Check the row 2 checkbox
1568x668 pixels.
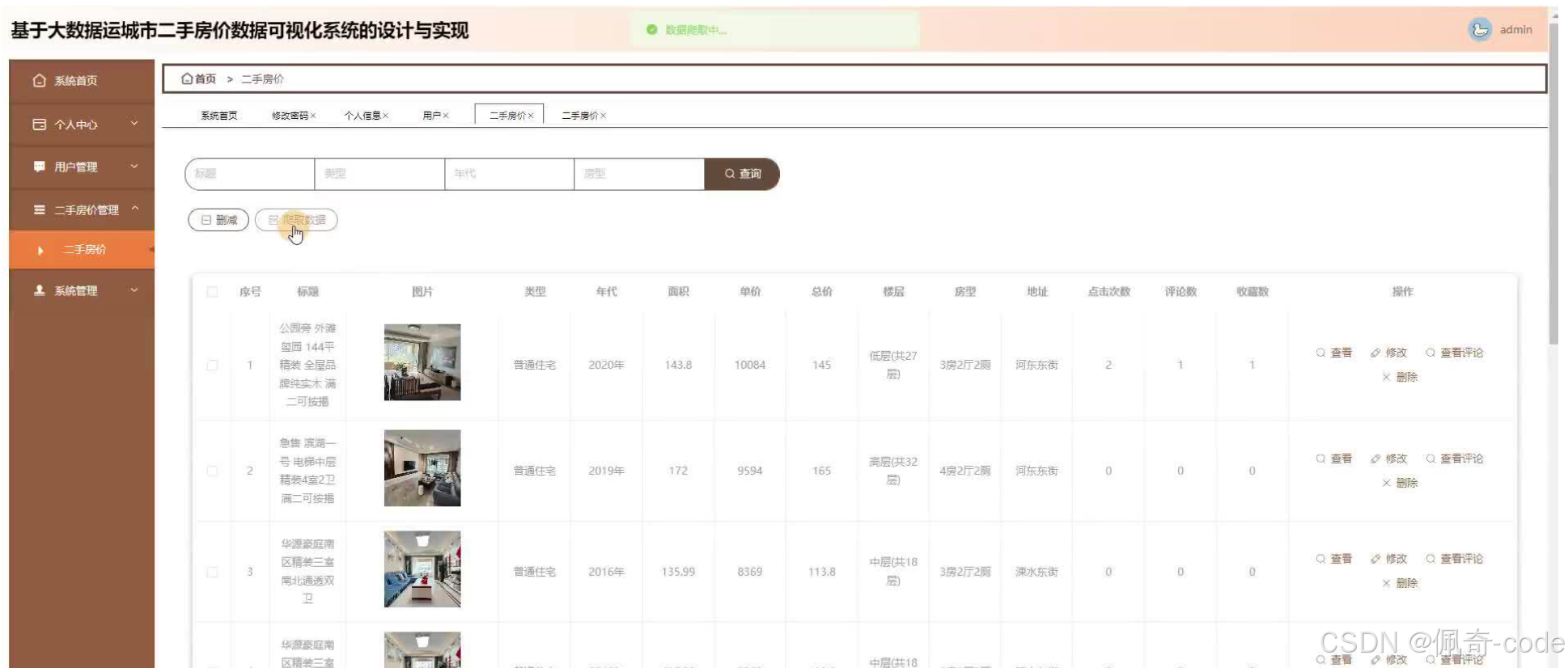[212, 471]
